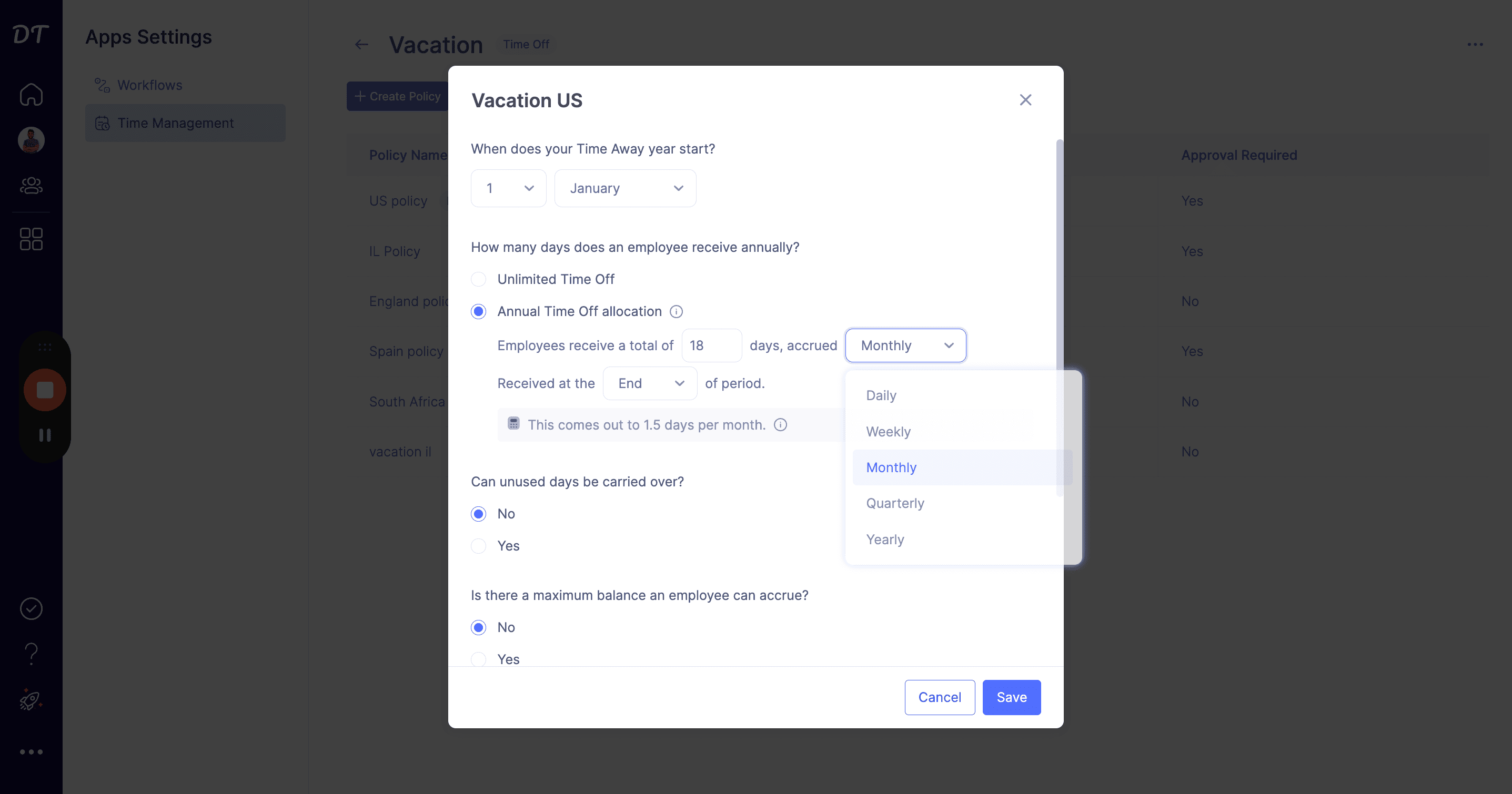Click the rocket icon in sidebar

(x=31, y=699)
